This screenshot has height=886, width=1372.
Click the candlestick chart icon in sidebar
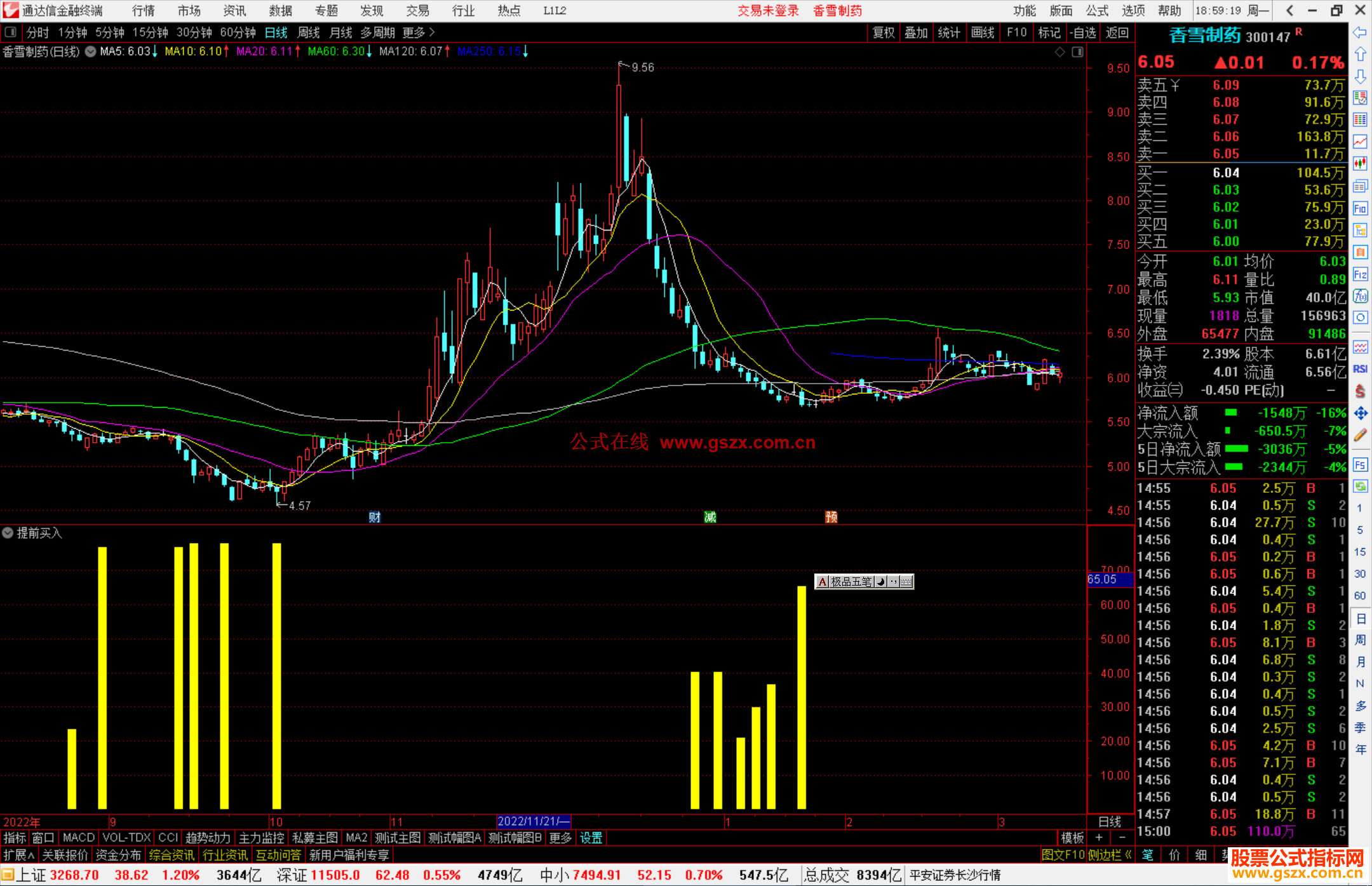click(1360, 163)
